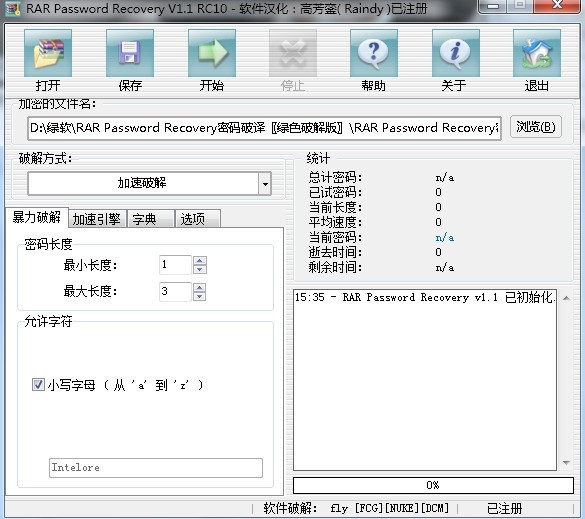Click the app icon in the title bar
Image resolution: width=585 pixels, height=519 pixels.
13,9
